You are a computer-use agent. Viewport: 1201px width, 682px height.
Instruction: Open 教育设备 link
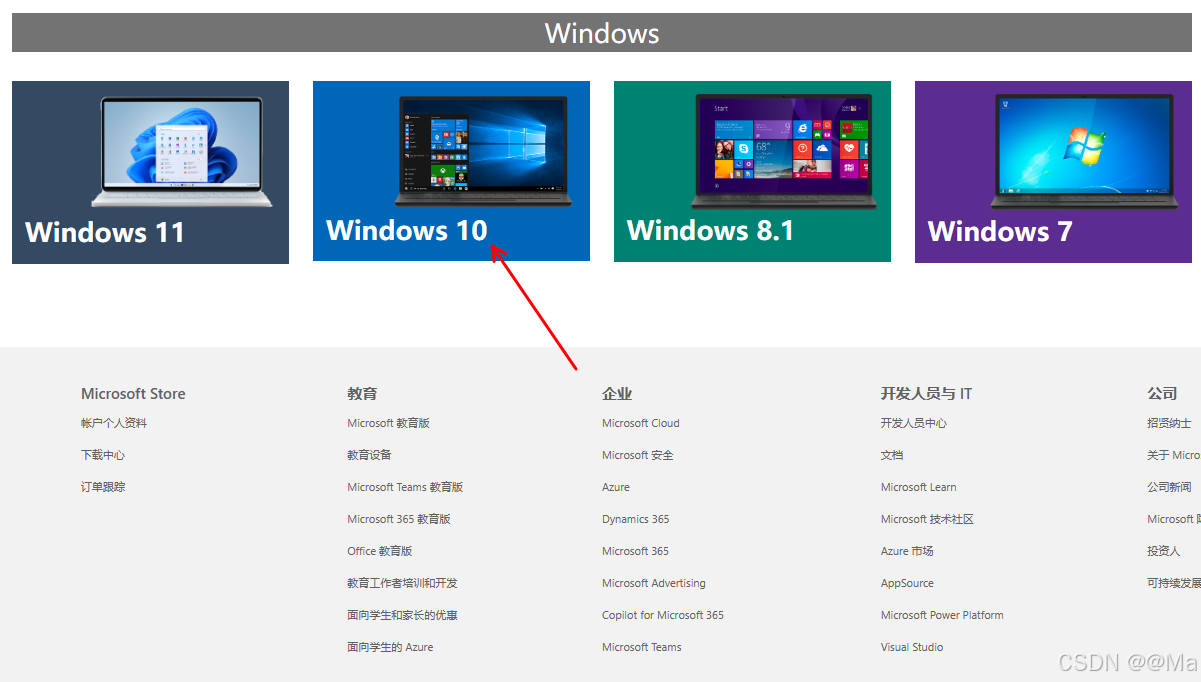click(369, 455)
